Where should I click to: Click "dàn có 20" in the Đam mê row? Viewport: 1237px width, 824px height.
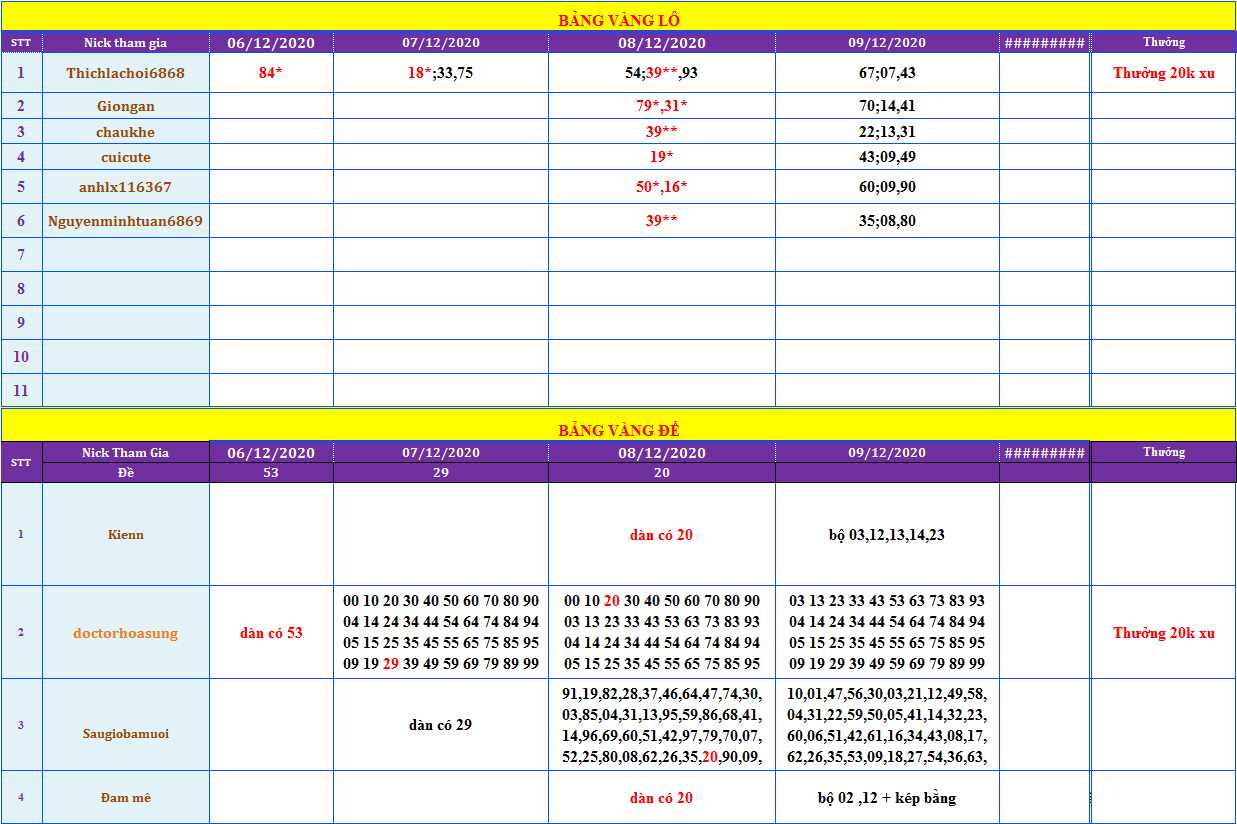662,798
